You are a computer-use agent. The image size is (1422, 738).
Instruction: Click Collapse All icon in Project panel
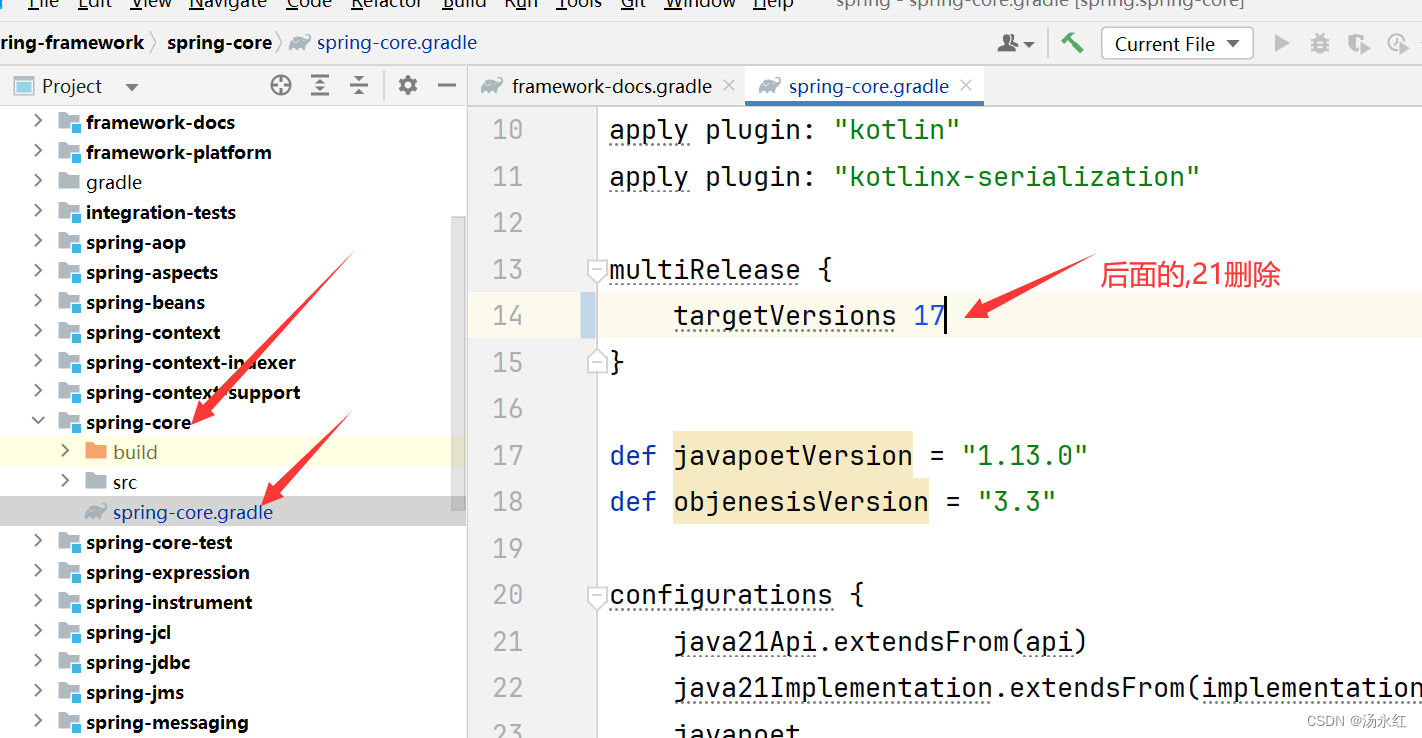click(359, 86)
